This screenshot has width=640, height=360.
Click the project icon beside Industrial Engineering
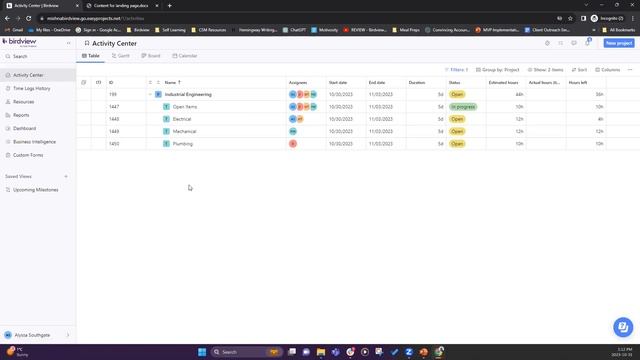(158, 94)
